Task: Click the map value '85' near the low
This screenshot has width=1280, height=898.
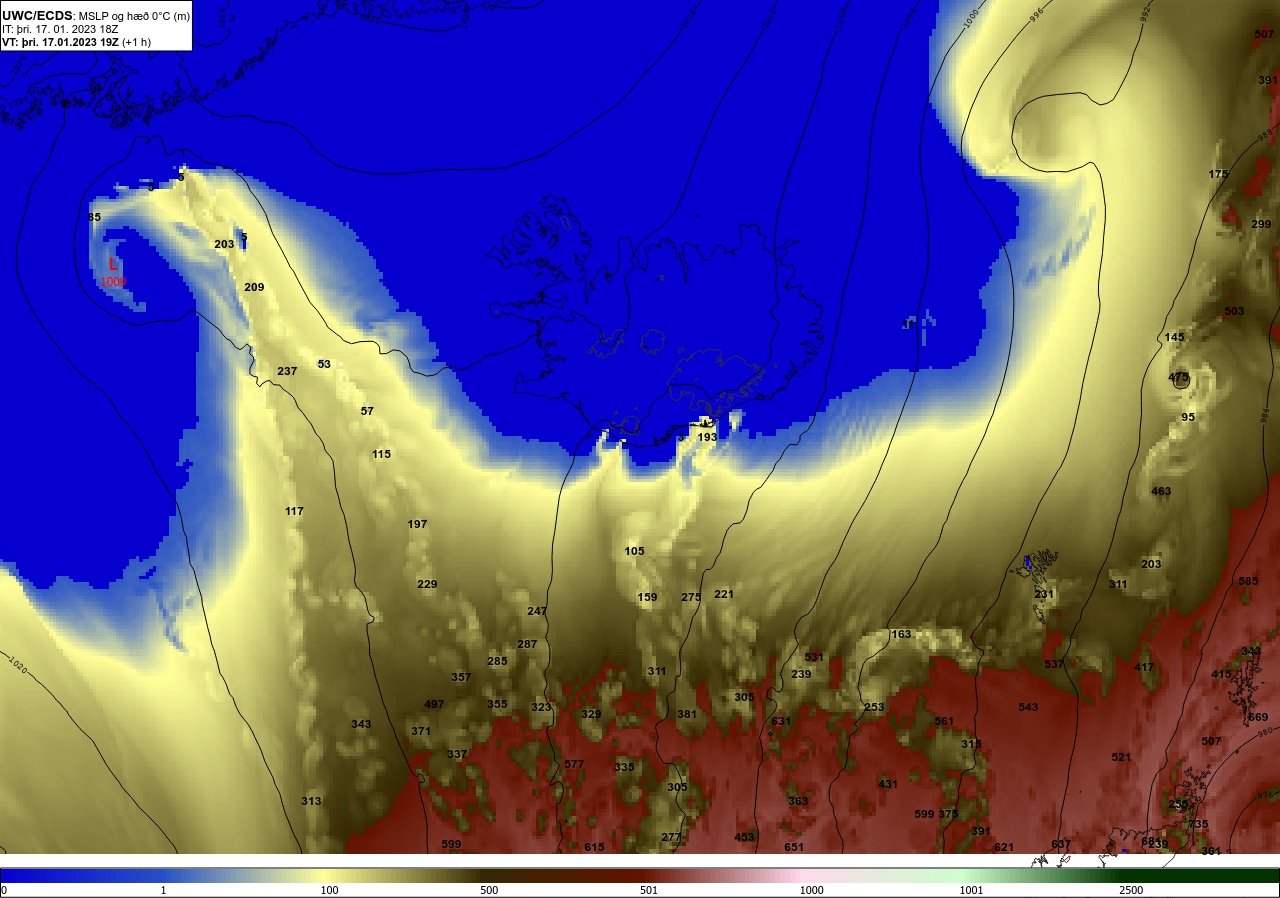Action: pyautogui.click(x=94, y=217)
